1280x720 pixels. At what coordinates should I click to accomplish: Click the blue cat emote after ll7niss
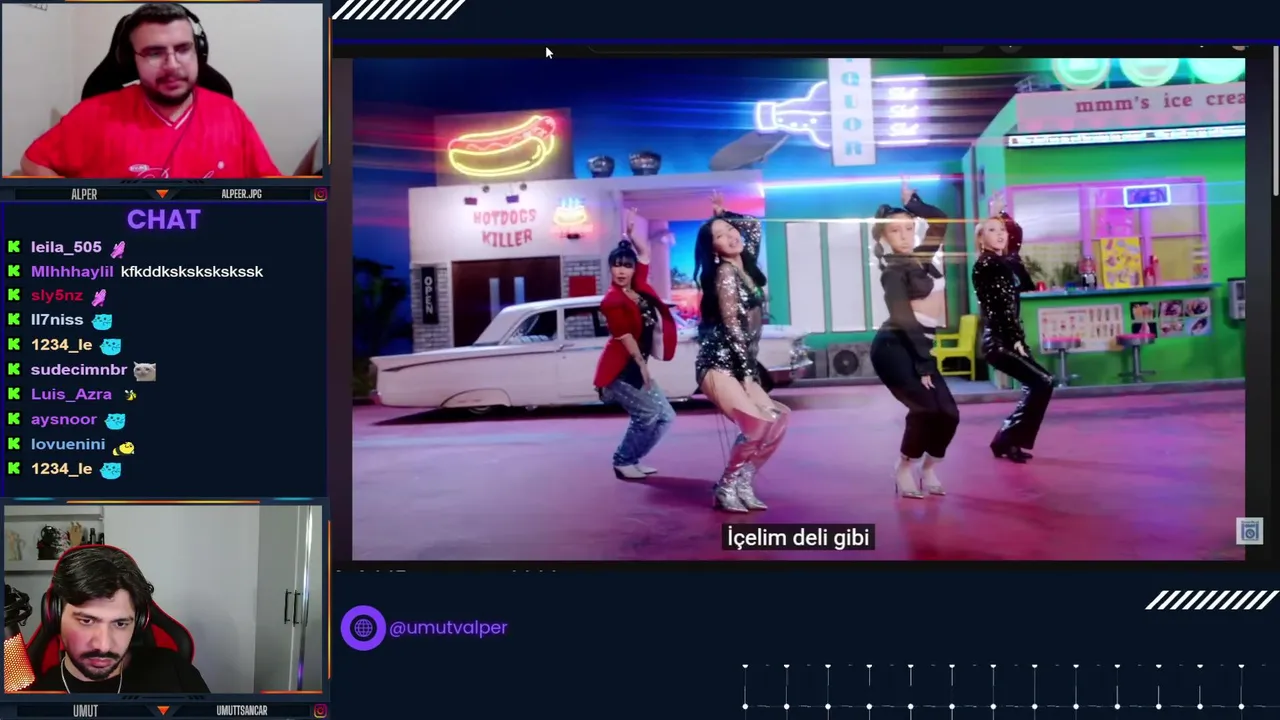[x=102, y=321]
